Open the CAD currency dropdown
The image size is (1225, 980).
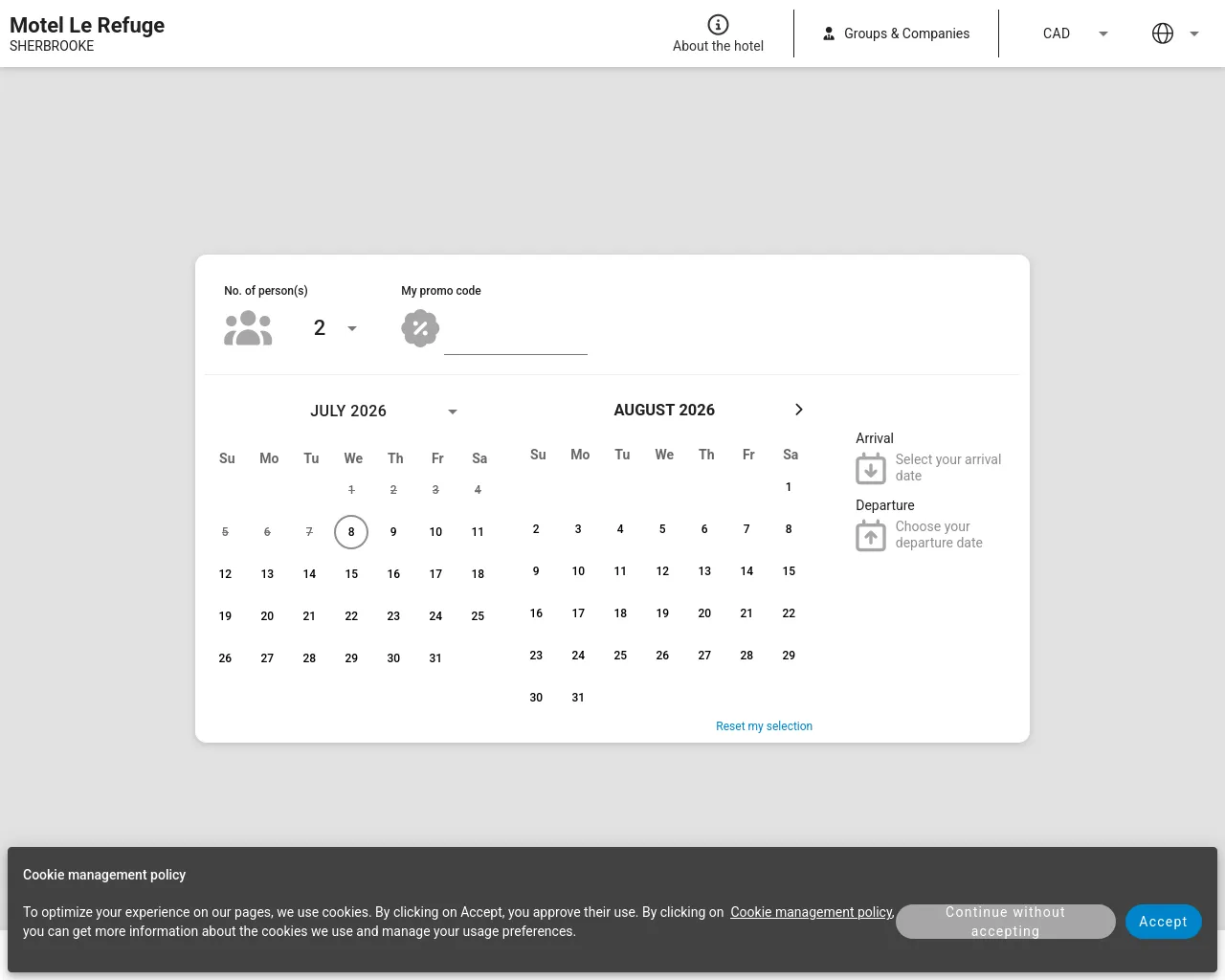[x=1074, y=33]
